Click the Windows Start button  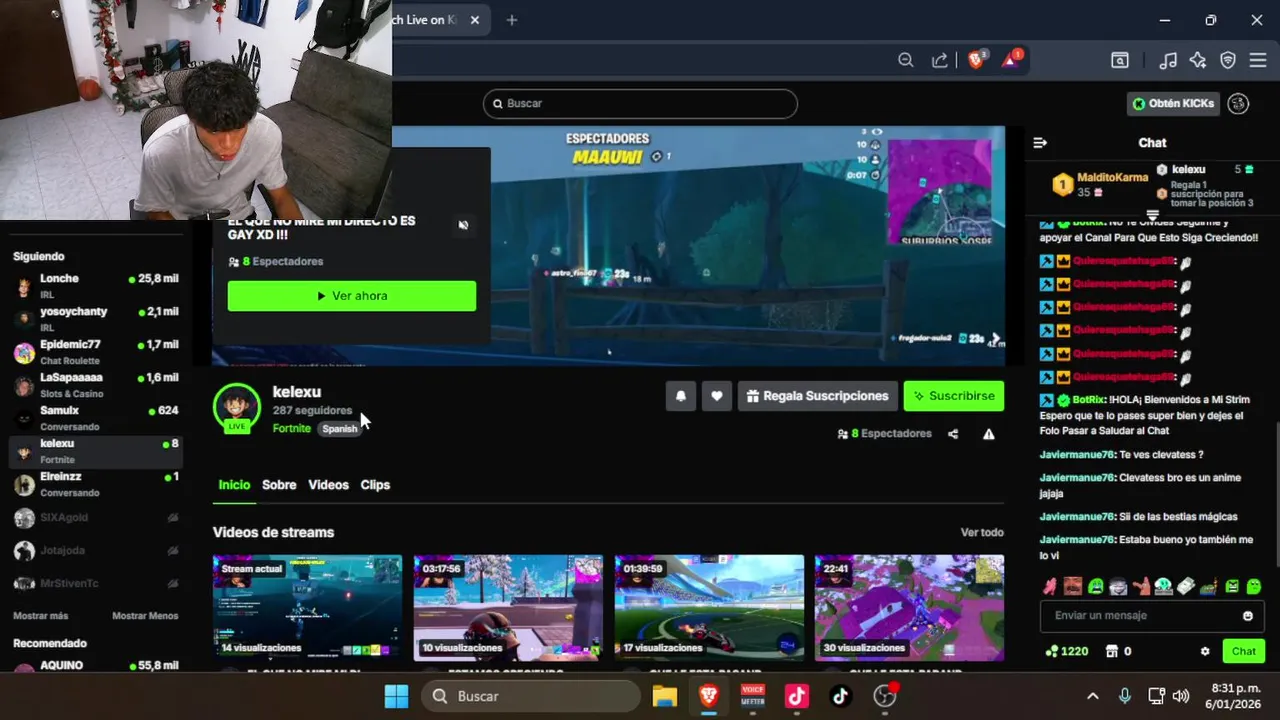pyautogui.click(x=396, y=696)
